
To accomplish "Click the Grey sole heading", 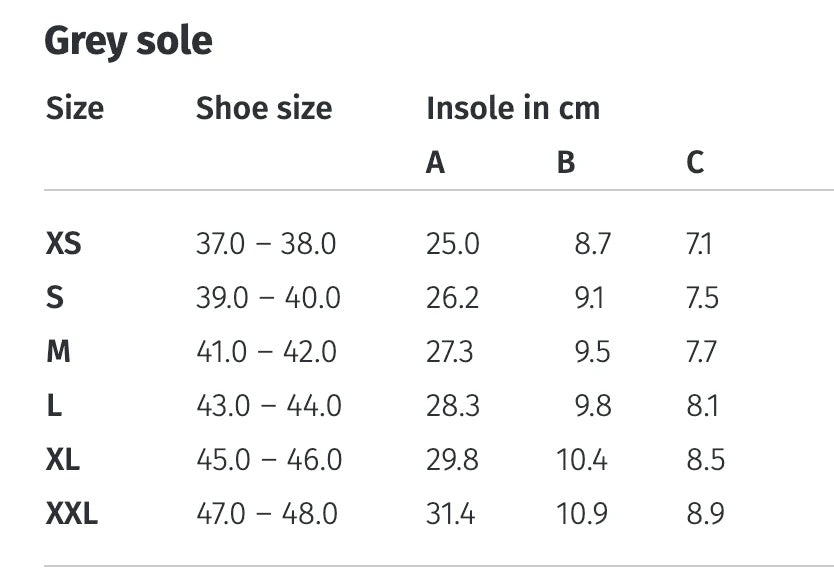I will [129, 42].
